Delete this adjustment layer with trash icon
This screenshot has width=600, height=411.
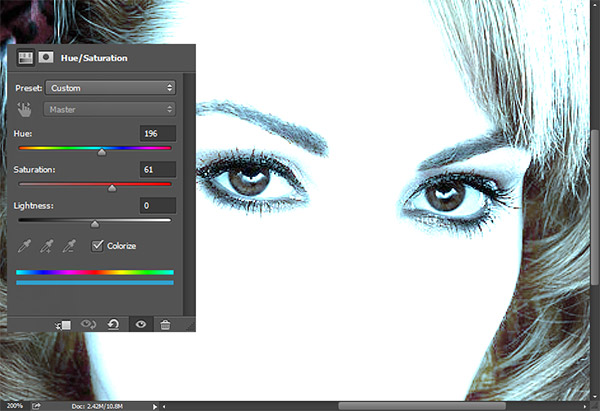coord(165,324)
